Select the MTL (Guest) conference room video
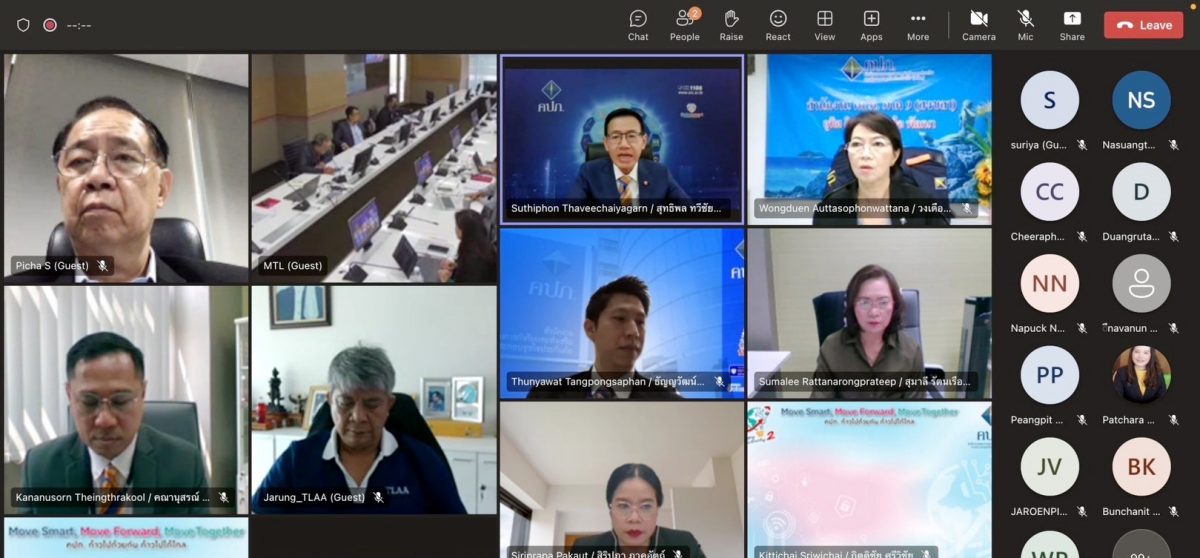Image resolution: width=1200 pixels, height=558 pixels. [x=373, y=168]
